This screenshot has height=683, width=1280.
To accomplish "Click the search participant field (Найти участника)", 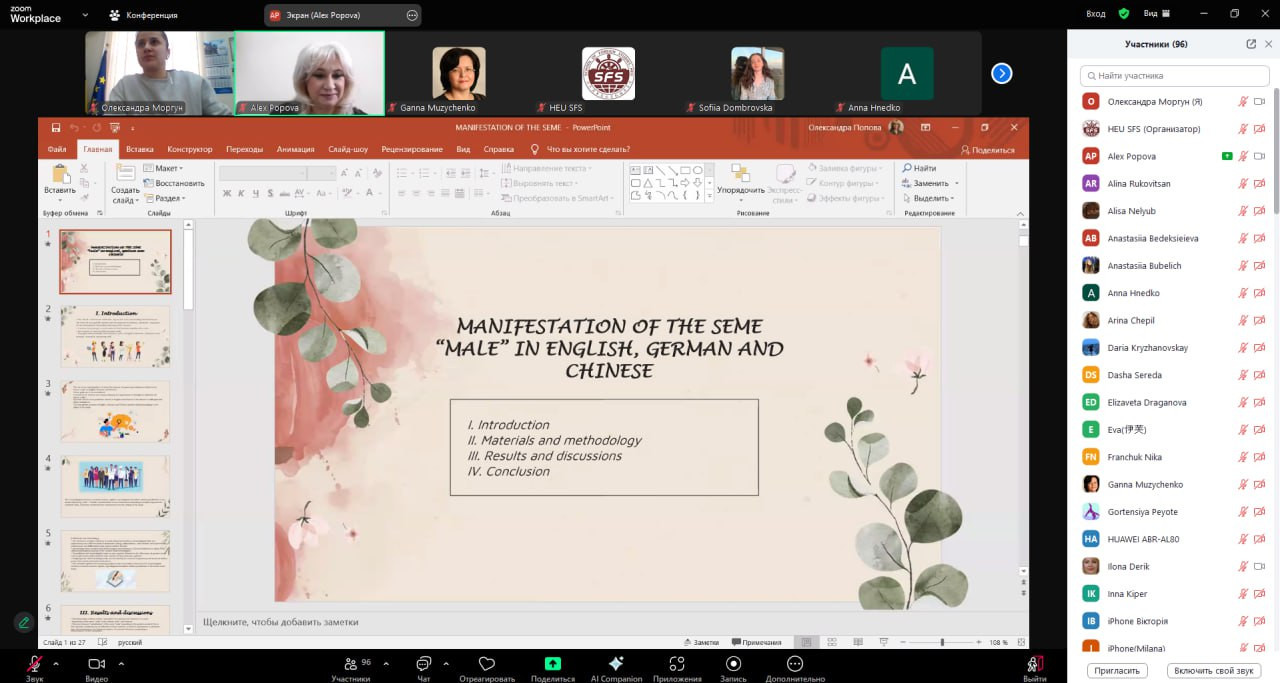I will tap(1175, 76).
